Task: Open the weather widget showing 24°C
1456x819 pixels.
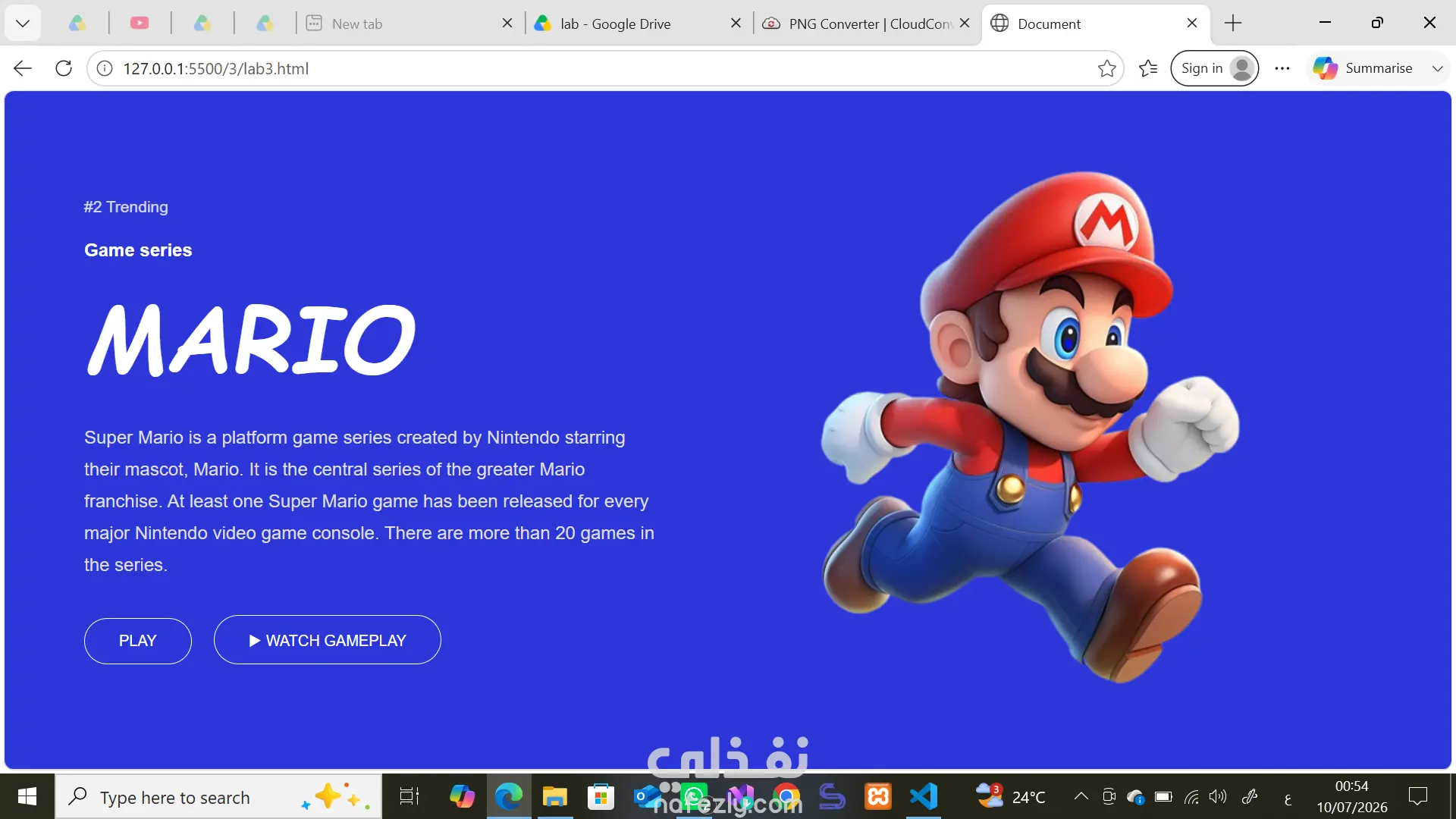Action: (x=1010, y=796)
